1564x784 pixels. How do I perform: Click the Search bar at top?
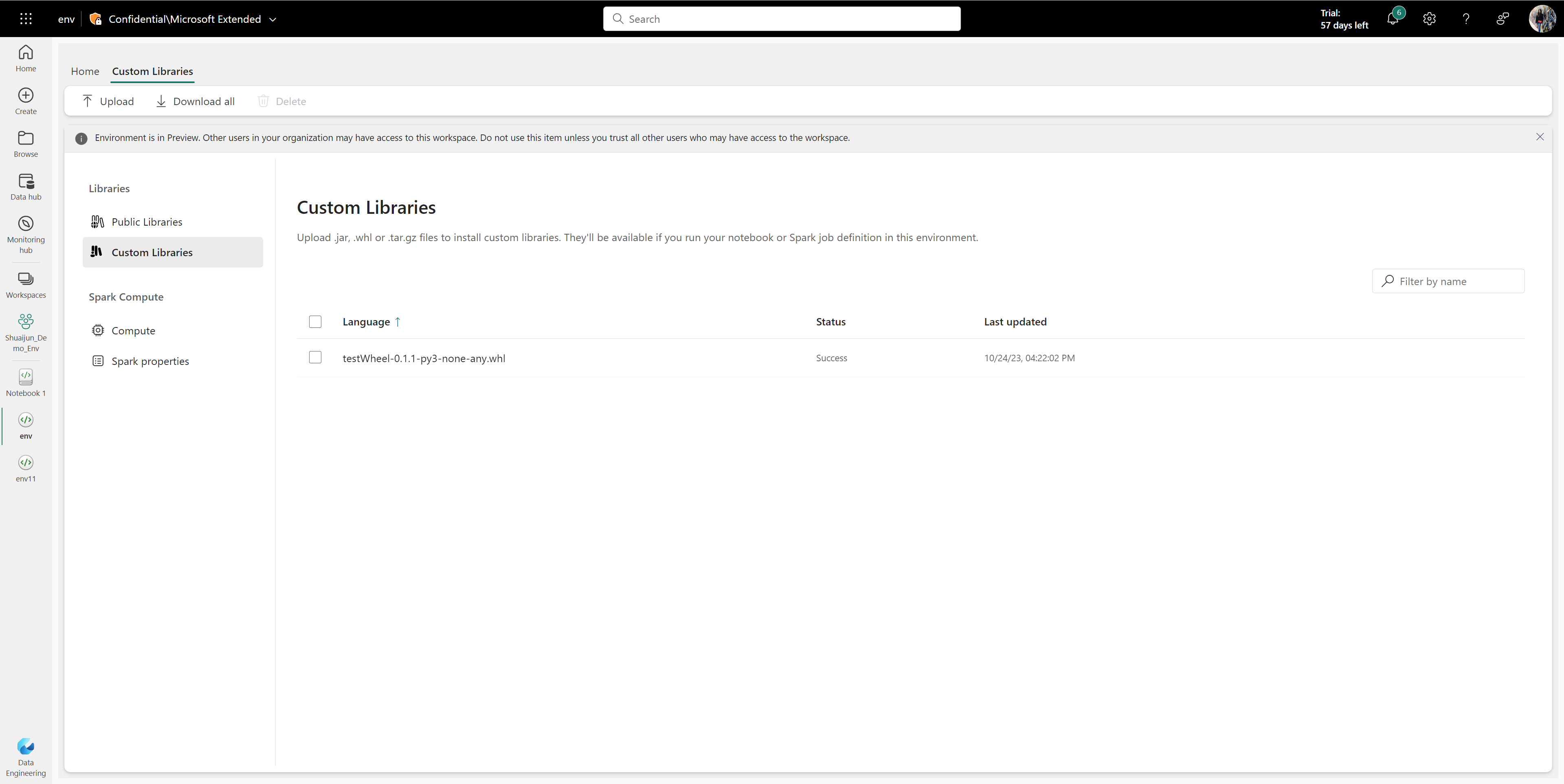782,18
